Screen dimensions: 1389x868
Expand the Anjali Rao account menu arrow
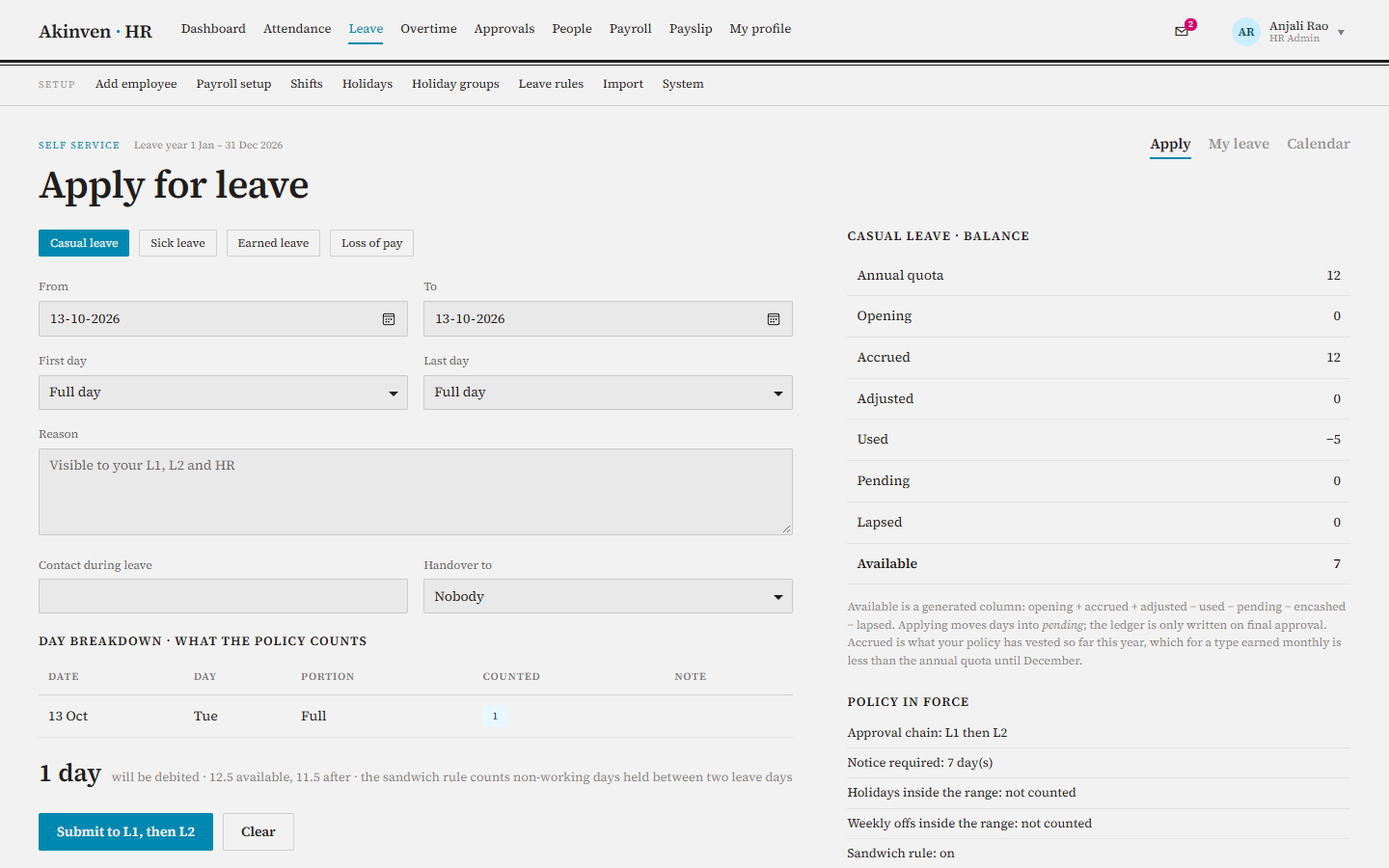[x=1341, y=33]
